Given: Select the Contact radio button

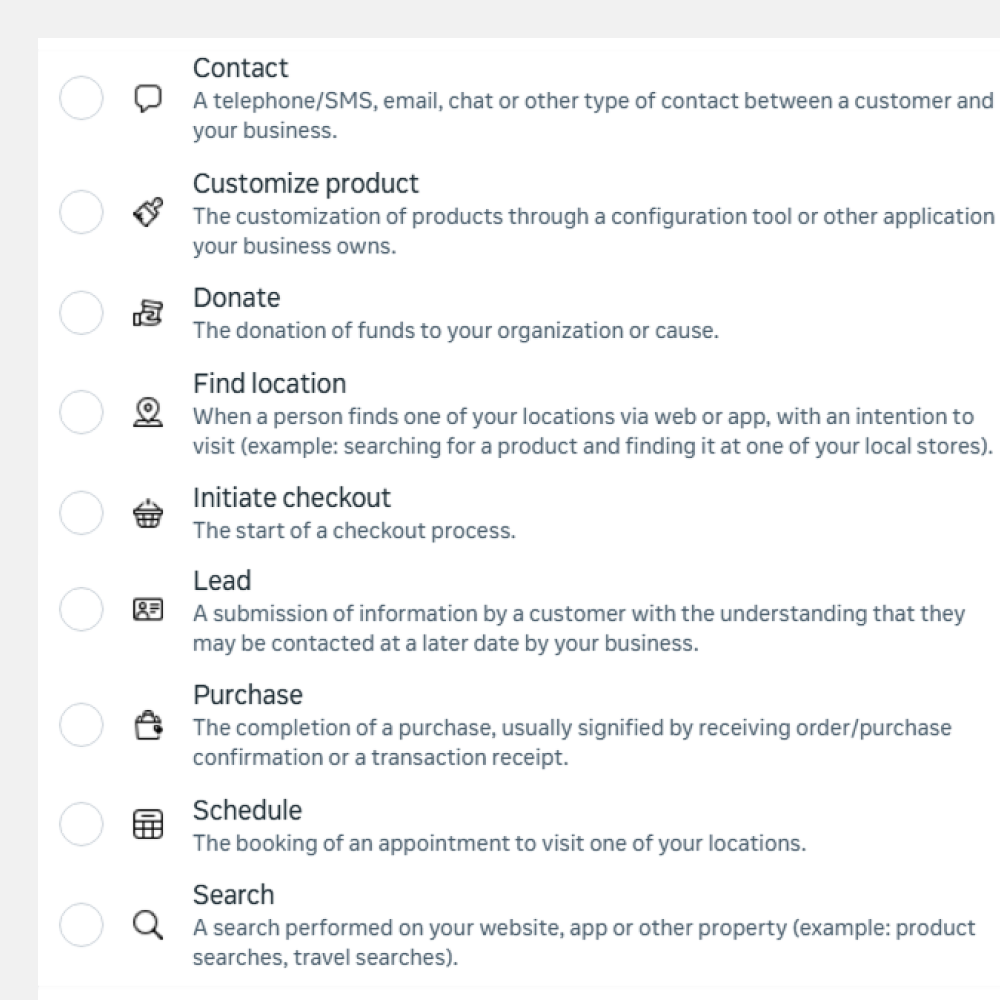Looking at the screenshot, I should [81, 99].
